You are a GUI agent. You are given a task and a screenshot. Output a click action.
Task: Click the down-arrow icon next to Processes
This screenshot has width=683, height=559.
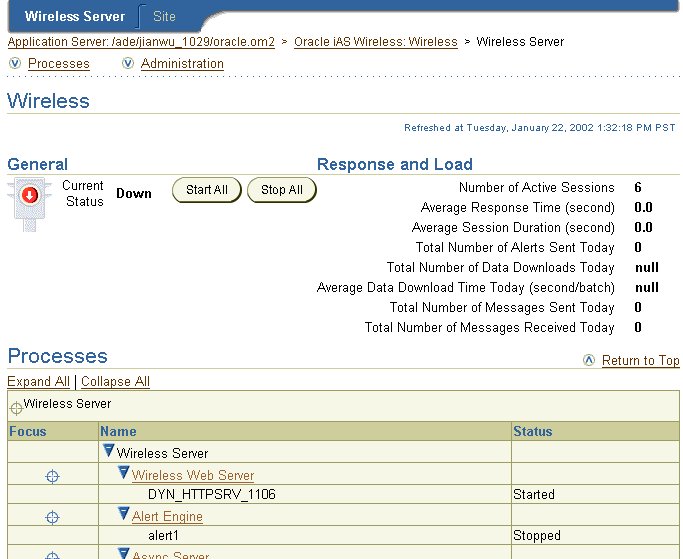(x=15, y=63)
